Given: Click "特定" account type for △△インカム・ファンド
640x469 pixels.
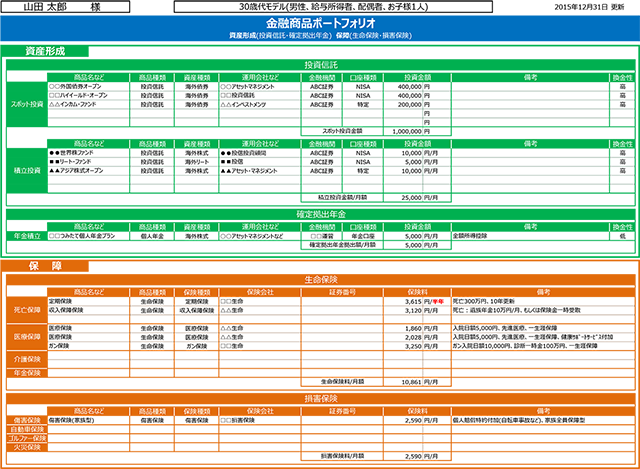Looking at the screenshot, I should (x=363, y=104).
